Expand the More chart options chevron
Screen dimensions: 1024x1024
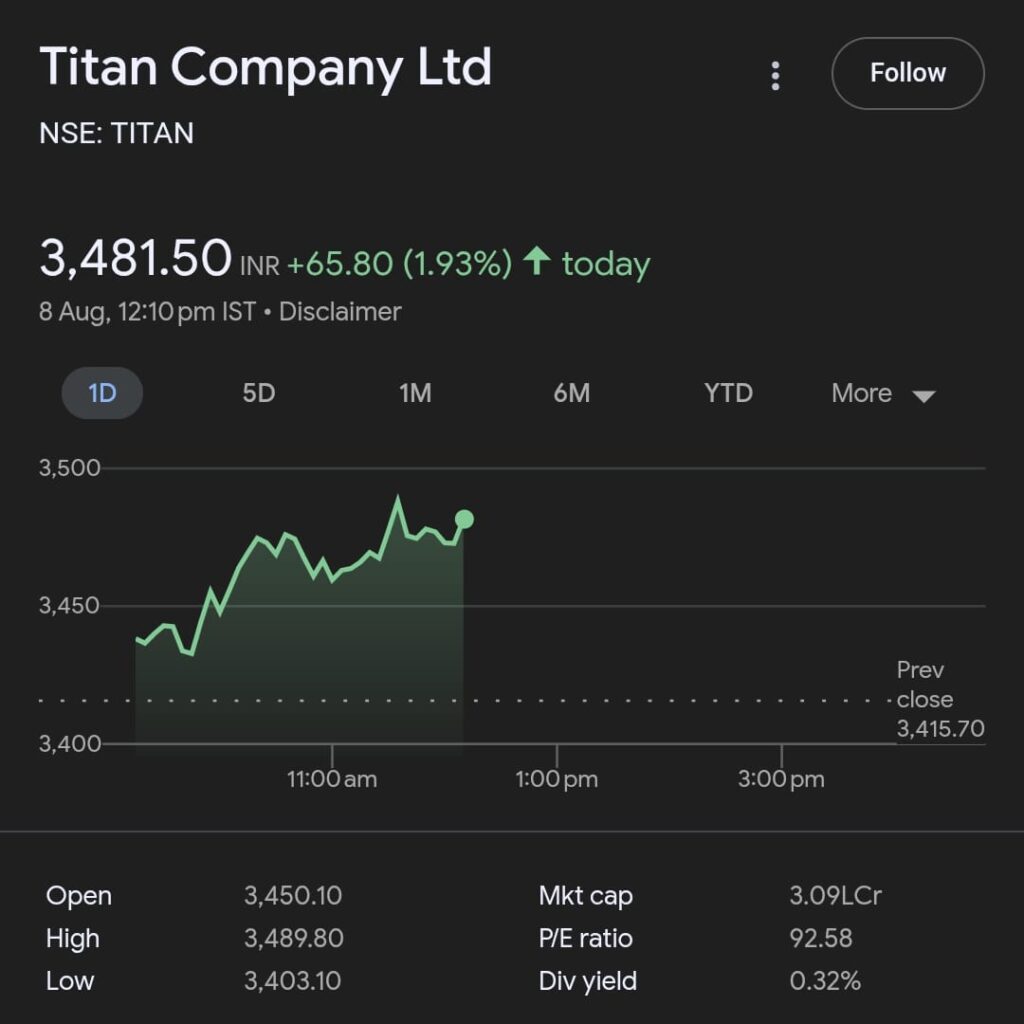click(922, 395)
